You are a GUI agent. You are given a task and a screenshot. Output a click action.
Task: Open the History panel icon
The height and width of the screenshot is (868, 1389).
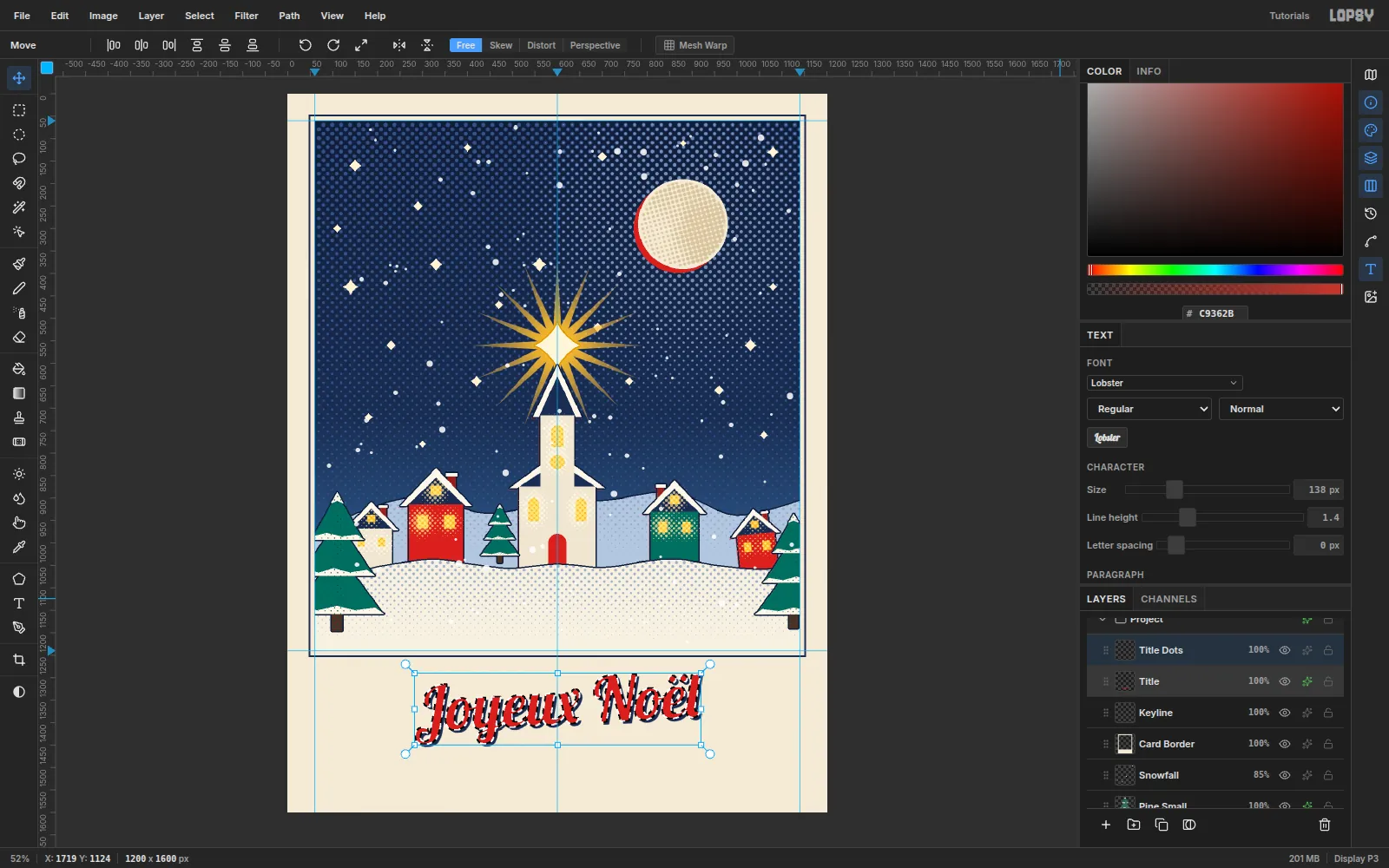click(x=1371, y=214)
